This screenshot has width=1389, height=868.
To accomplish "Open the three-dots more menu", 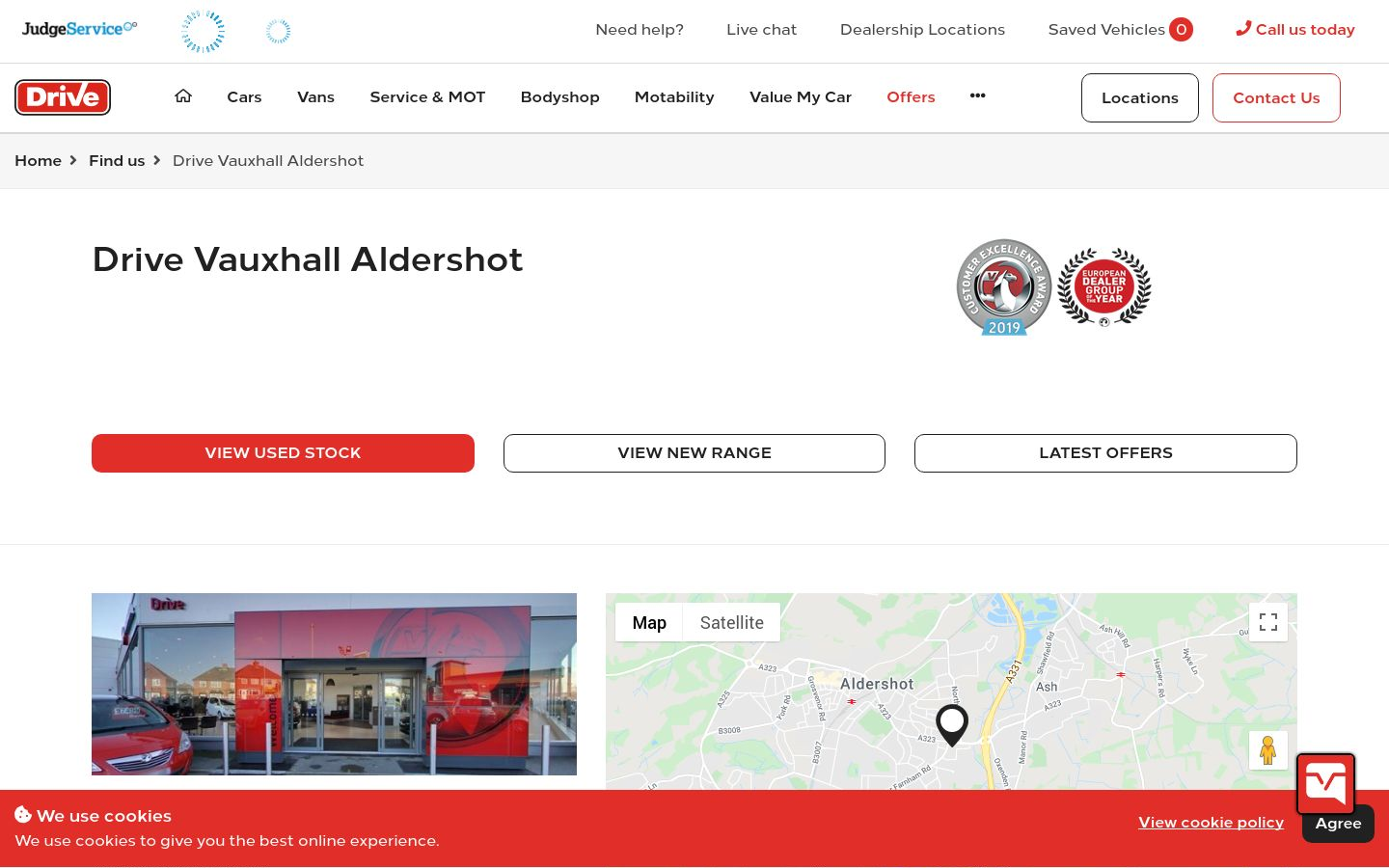I will pyautogui.click(x=977, y=95).
